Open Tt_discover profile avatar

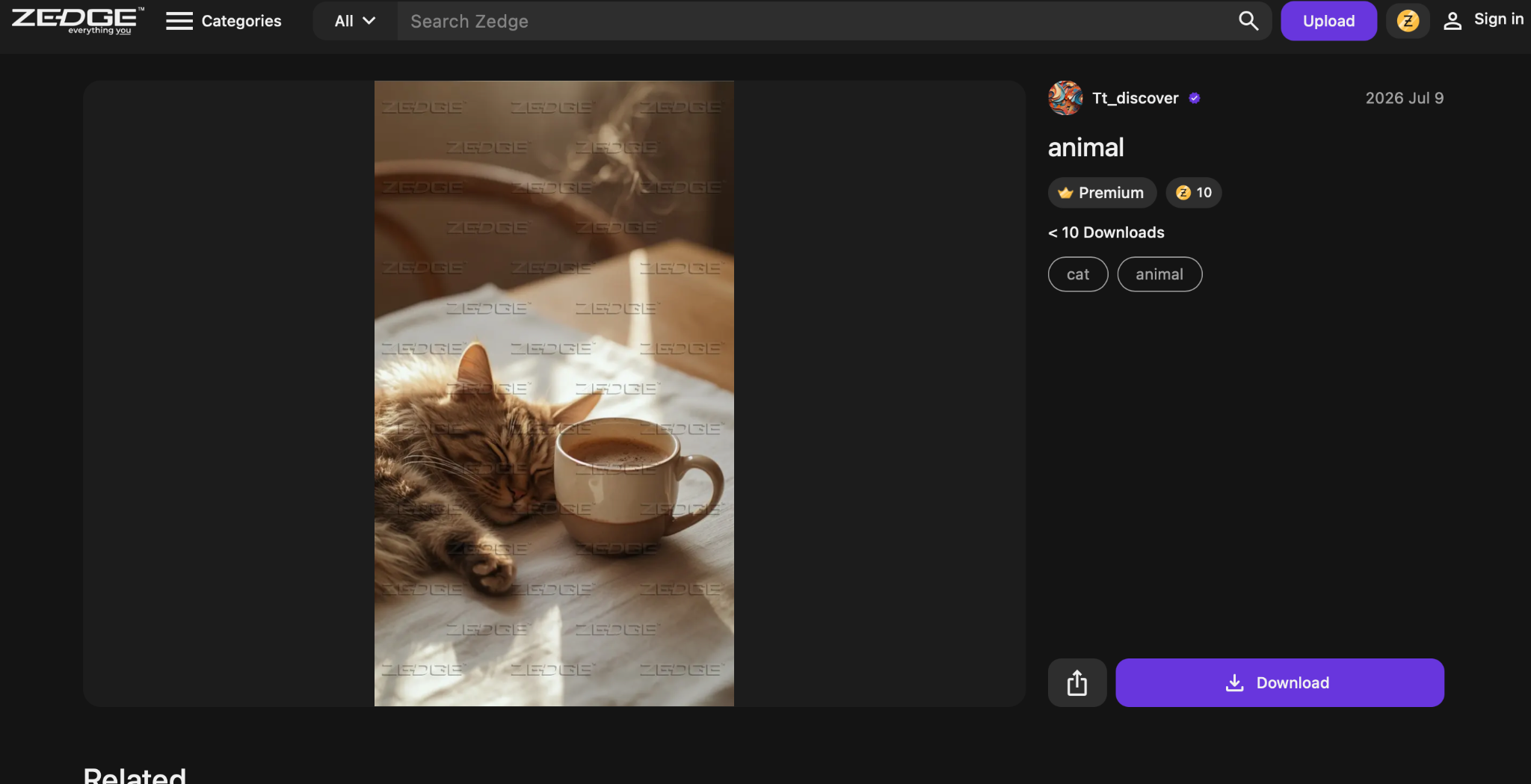tap(1065, 98)
